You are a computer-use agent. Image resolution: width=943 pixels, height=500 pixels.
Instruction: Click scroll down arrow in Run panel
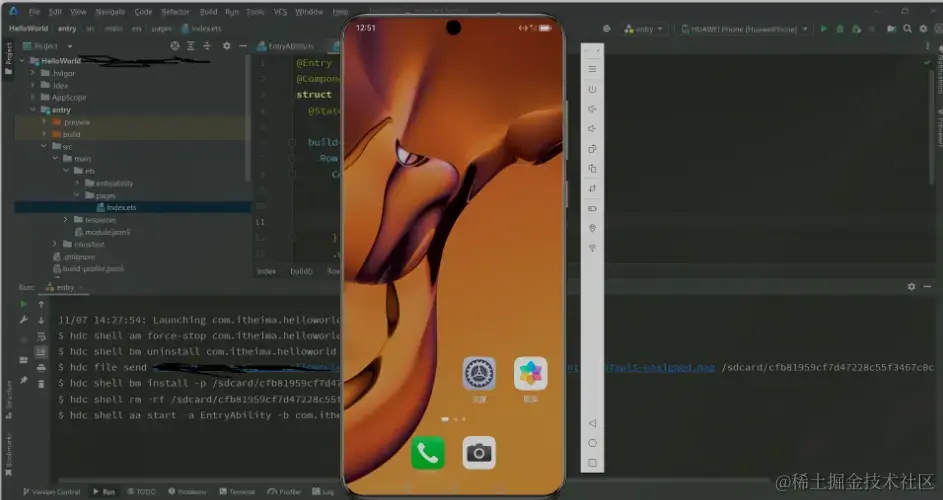(x=41, y=320)
